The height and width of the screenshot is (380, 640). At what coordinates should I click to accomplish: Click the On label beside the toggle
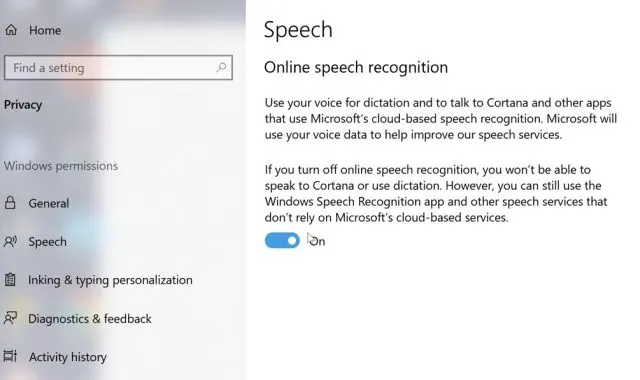(x=317, y=241)
